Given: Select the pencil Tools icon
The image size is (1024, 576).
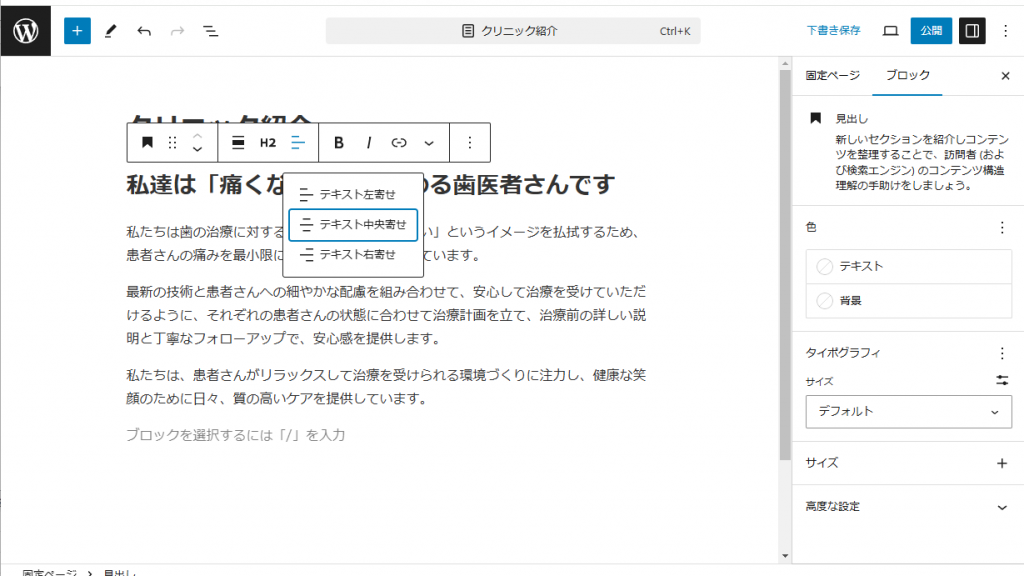Looking at the screenshot, I should pos(111,31).
